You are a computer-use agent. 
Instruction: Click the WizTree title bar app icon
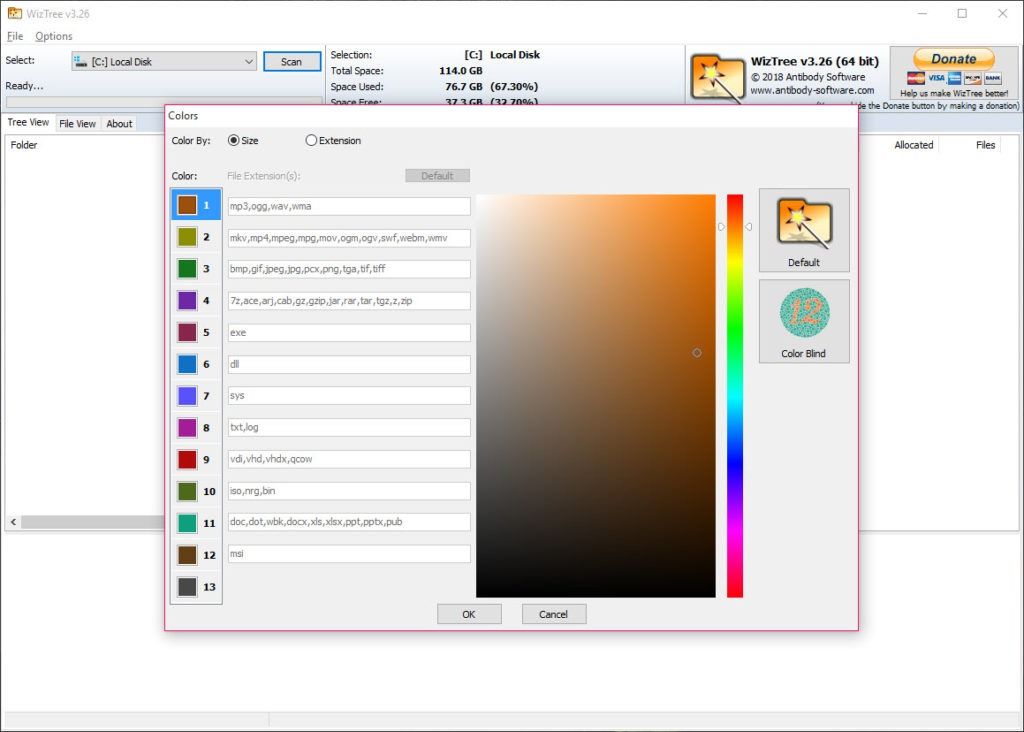coord(14,13)
